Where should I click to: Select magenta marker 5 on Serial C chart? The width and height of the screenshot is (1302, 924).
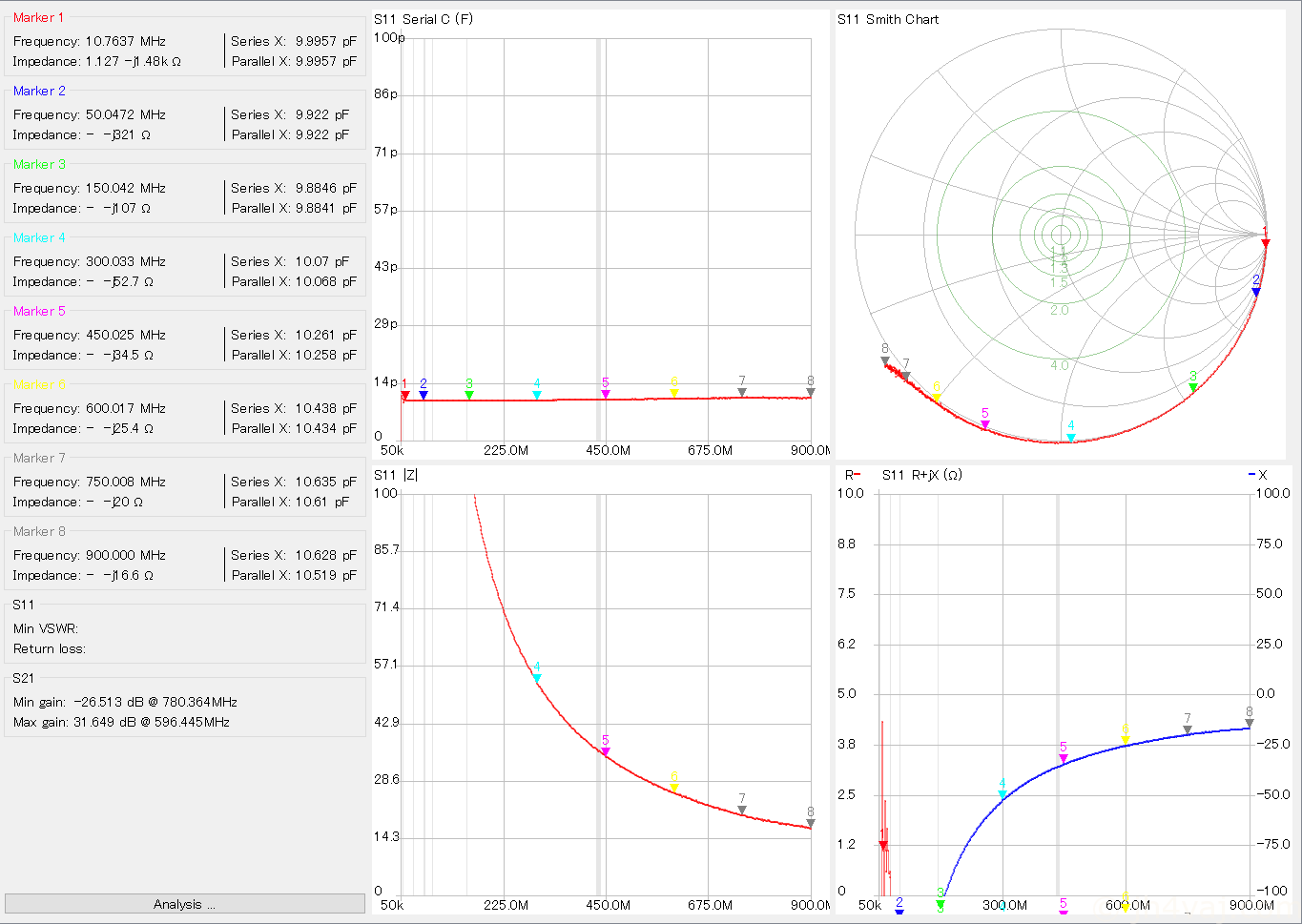(606, 394)
